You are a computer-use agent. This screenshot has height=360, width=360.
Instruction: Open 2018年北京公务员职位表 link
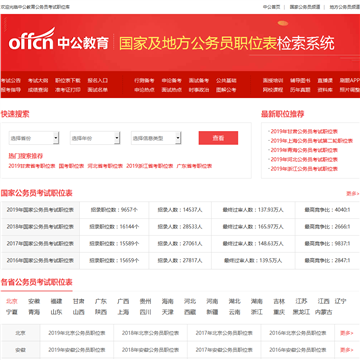(x=150, y=333)
